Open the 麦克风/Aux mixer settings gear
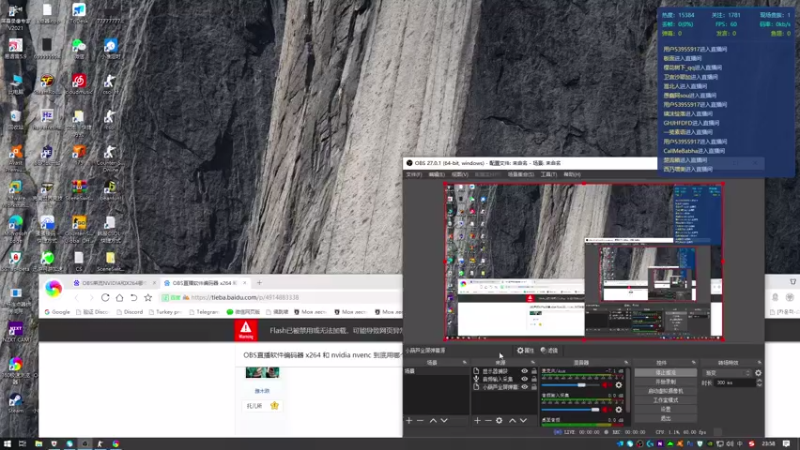The height and width of the screenshot is (450, 800). click(x=619, y=385)
